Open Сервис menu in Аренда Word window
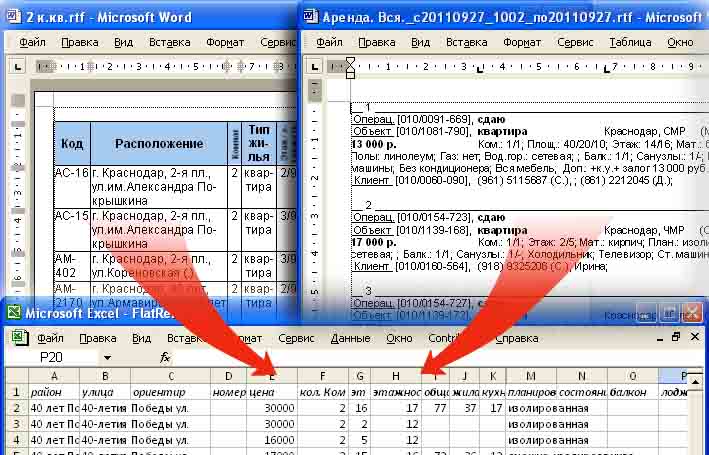This screenshot has height=455, width=709. [x=575, y=43]
